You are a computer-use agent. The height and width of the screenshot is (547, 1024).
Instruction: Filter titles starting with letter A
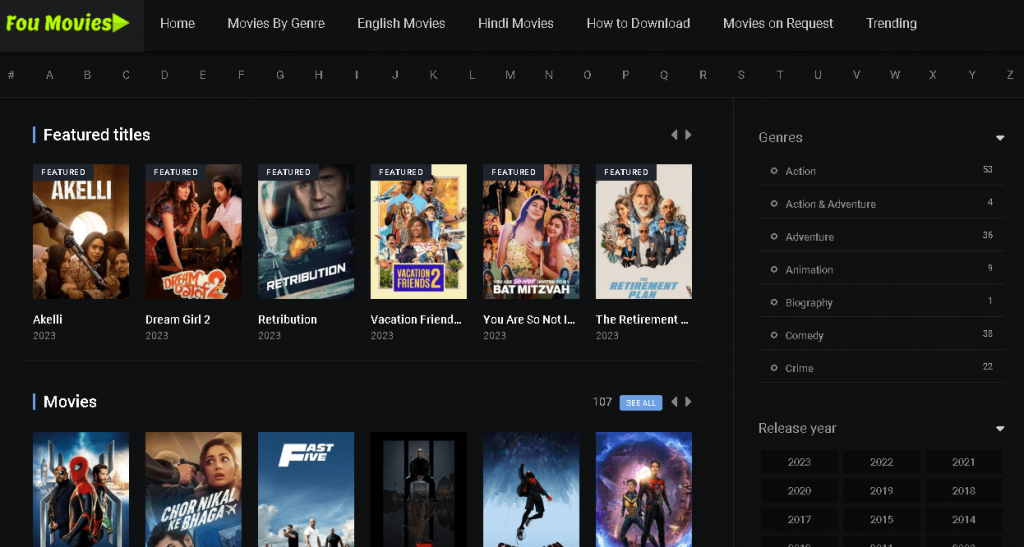click(x=49, y=75)
